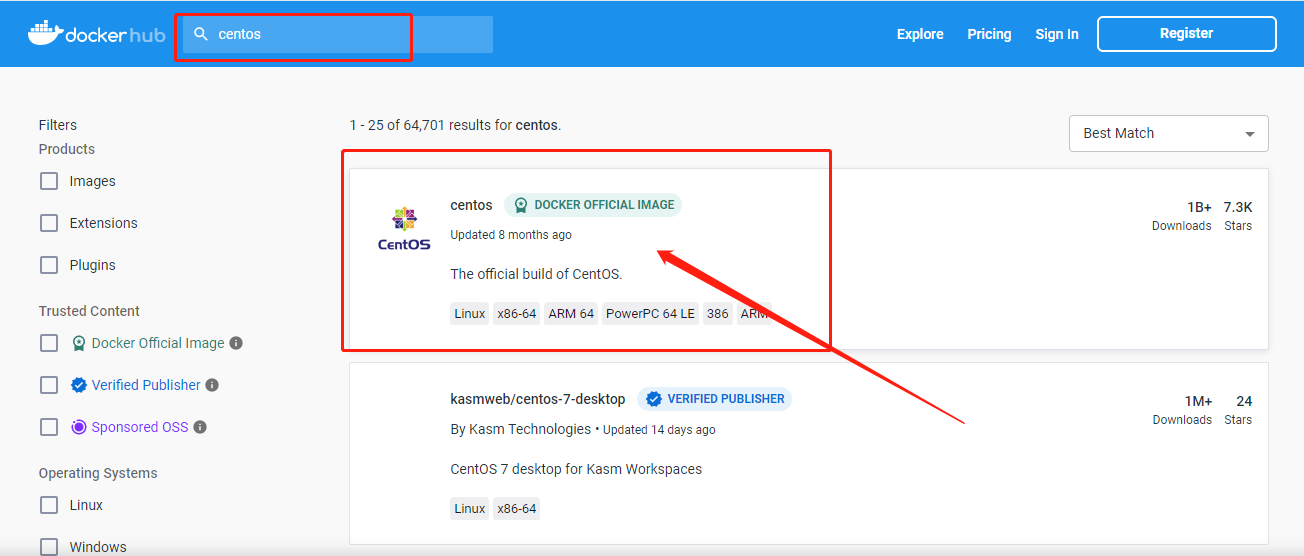Click the CentOS logo thumbnail
The height and width of the screenshot is (556, 1304).
tap(404, 229)
